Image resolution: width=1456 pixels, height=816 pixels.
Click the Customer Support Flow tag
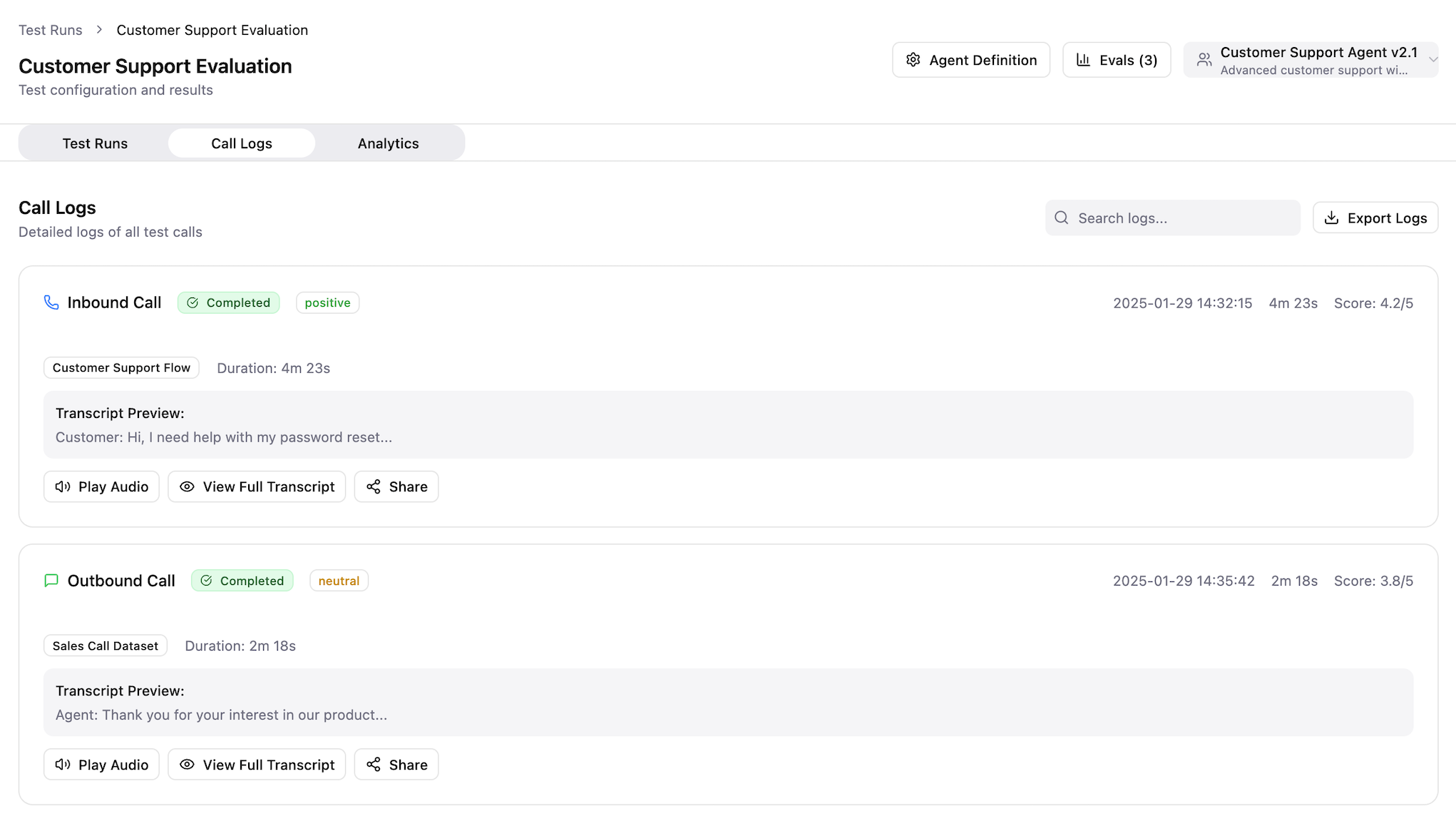(121, 368)
